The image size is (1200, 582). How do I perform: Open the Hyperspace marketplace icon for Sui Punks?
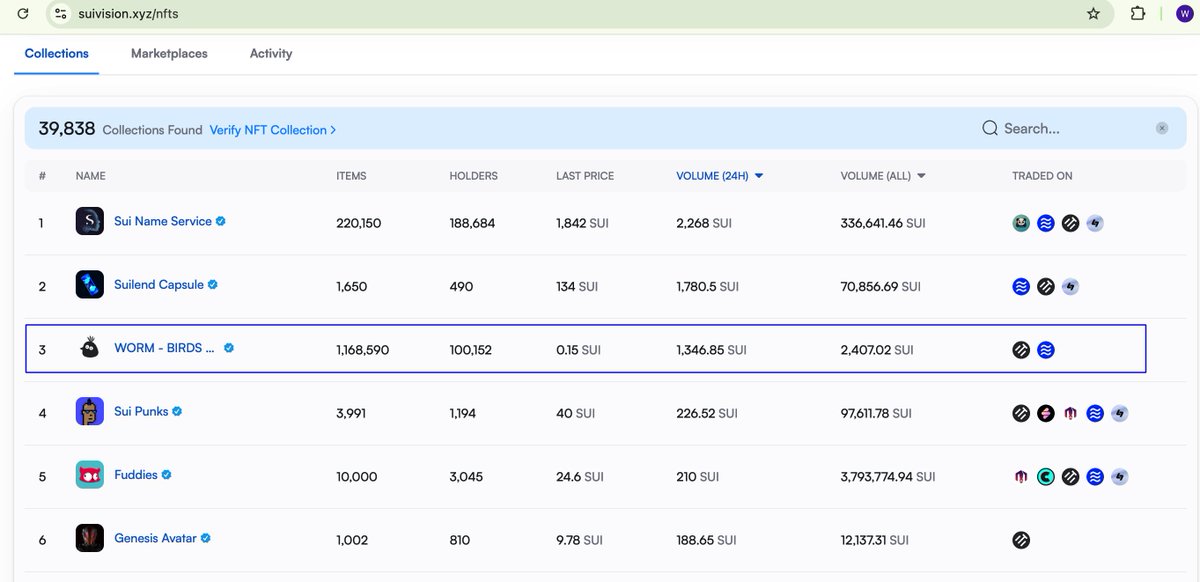point(1121,413)
